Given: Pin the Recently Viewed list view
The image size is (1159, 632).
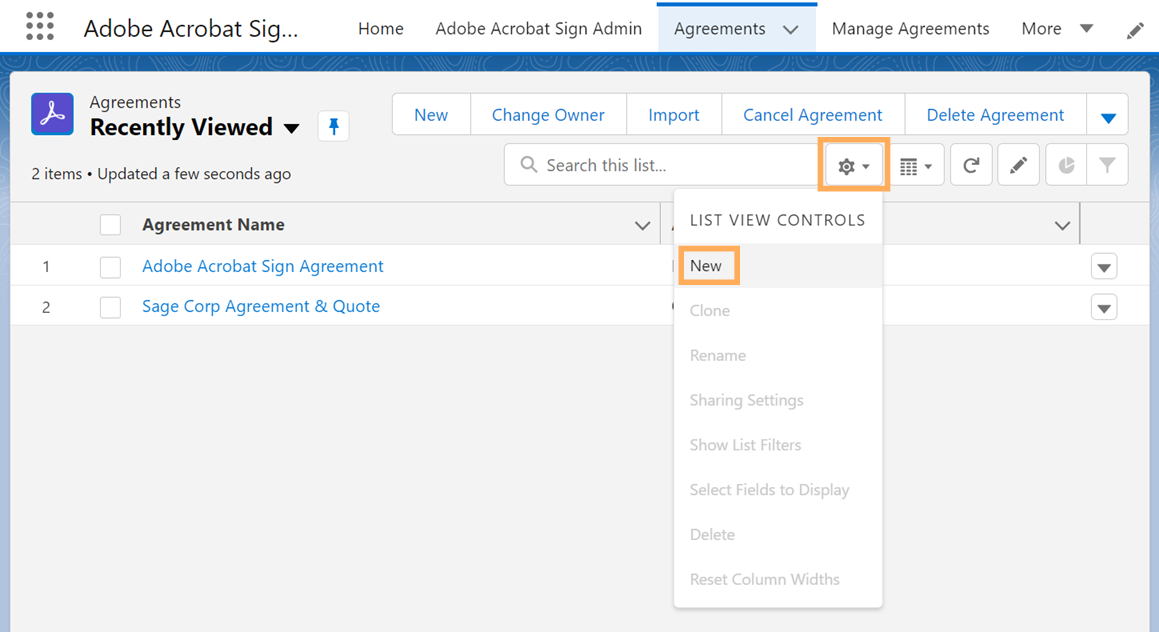Looking at the screenshot, I should tap(334, 127).
